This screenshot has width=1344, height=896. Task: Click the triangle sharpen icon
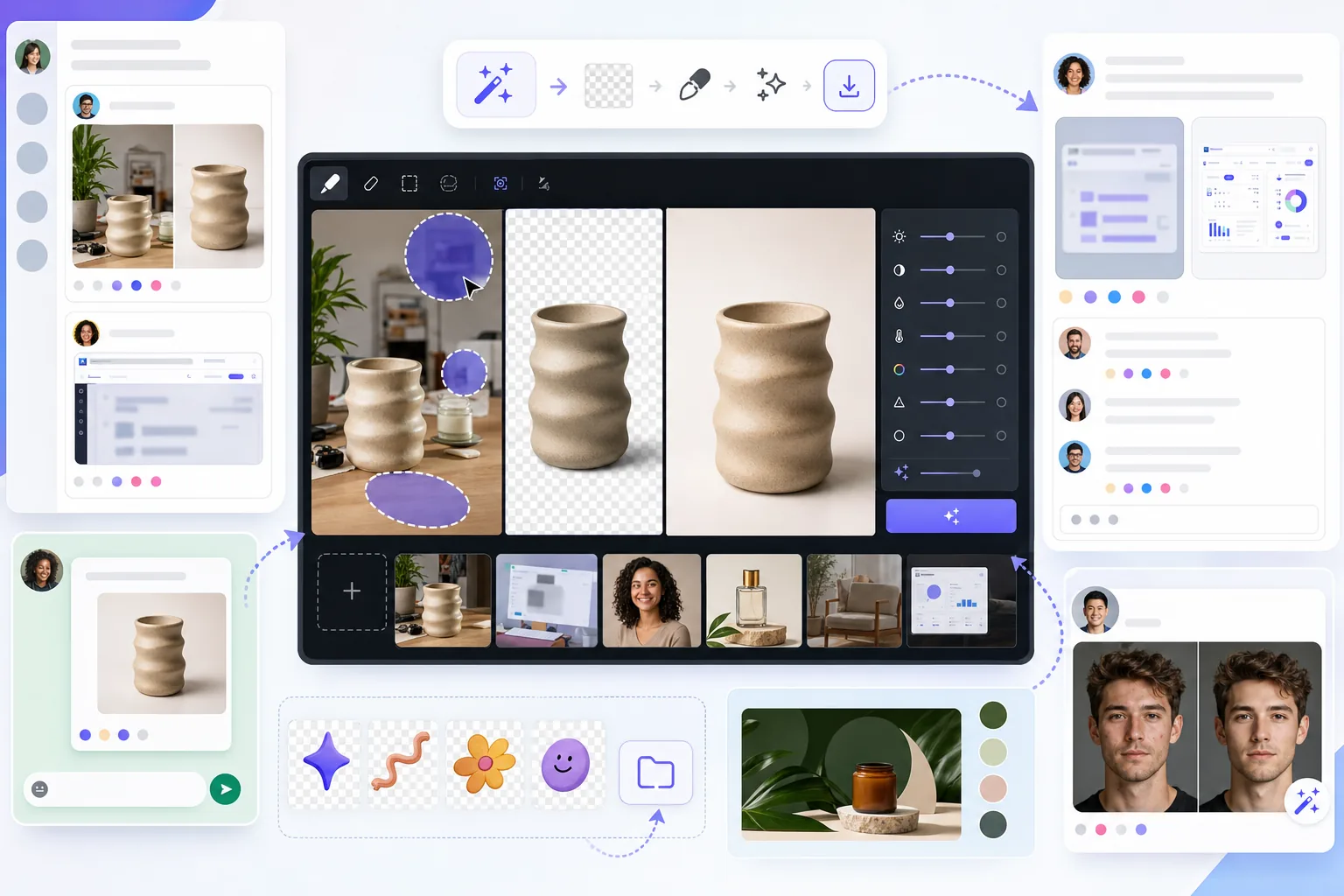pyautogui.click(x=899, y=402)
